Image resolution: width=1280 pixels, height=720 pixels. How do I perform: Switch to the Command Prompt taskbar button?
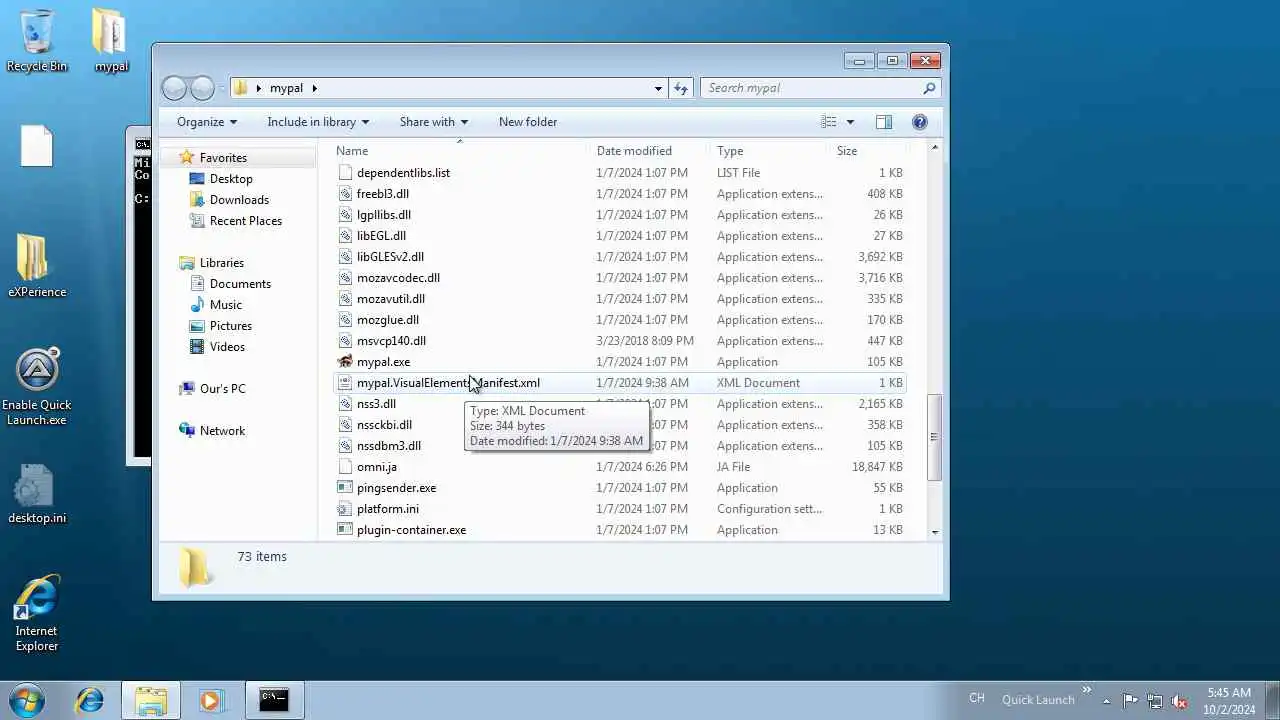(x=274, y=700)
